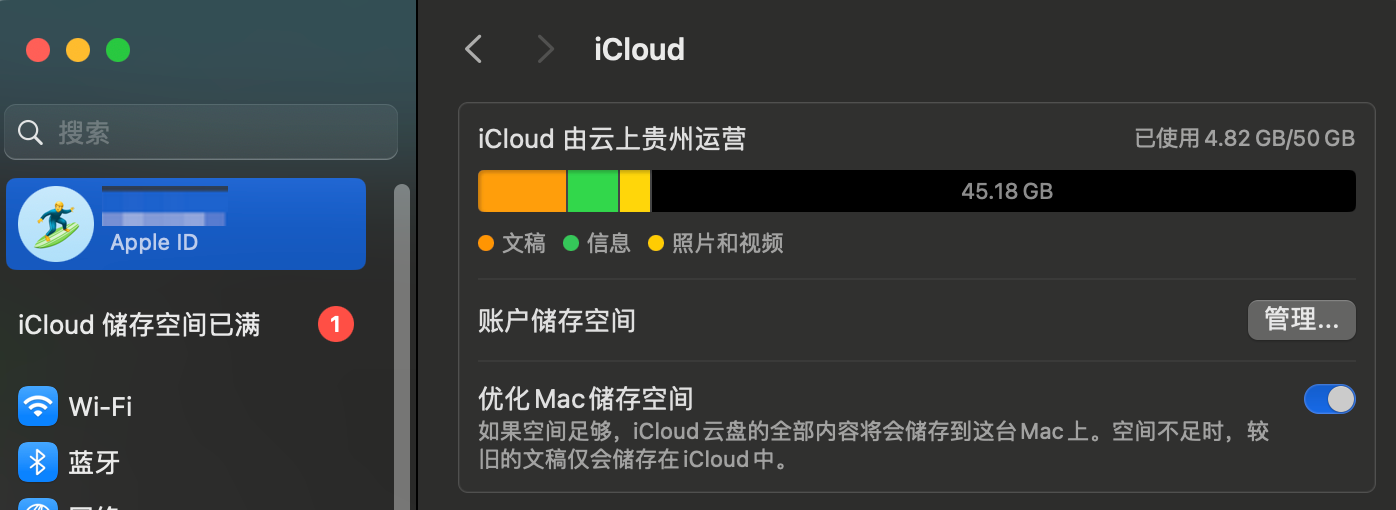Click the 照片和视频 legend label
The width and height of the screenshot is (1396, 510).
click(727, 242)
